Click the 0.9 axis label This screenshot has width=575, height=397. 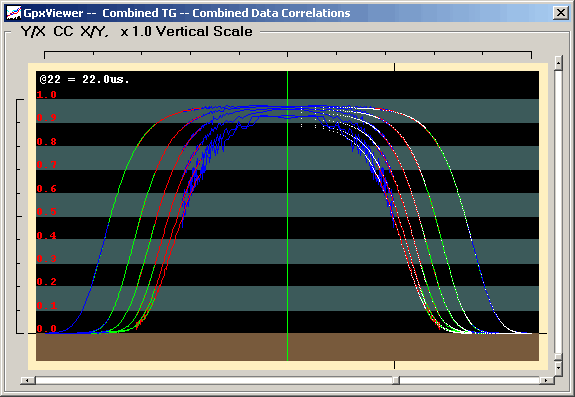[x=47, y=118]
